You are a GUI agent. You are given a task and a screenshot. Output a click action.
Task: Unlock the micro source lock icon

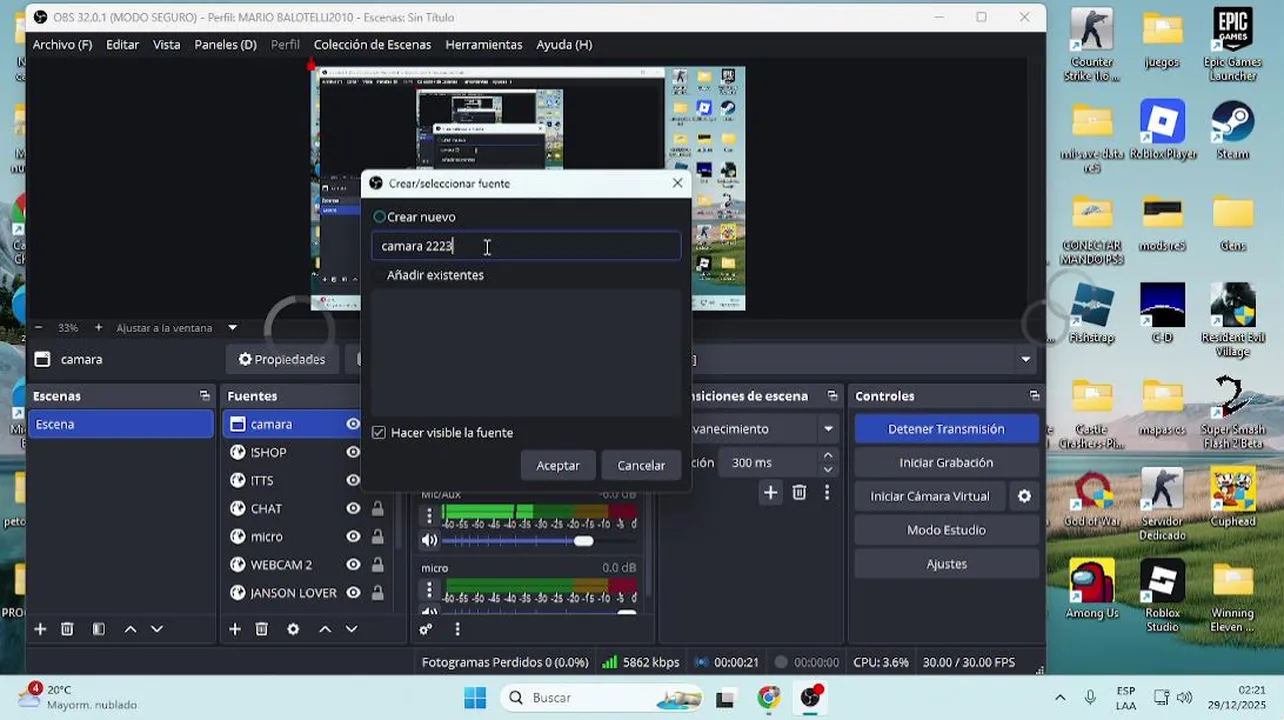377,537
